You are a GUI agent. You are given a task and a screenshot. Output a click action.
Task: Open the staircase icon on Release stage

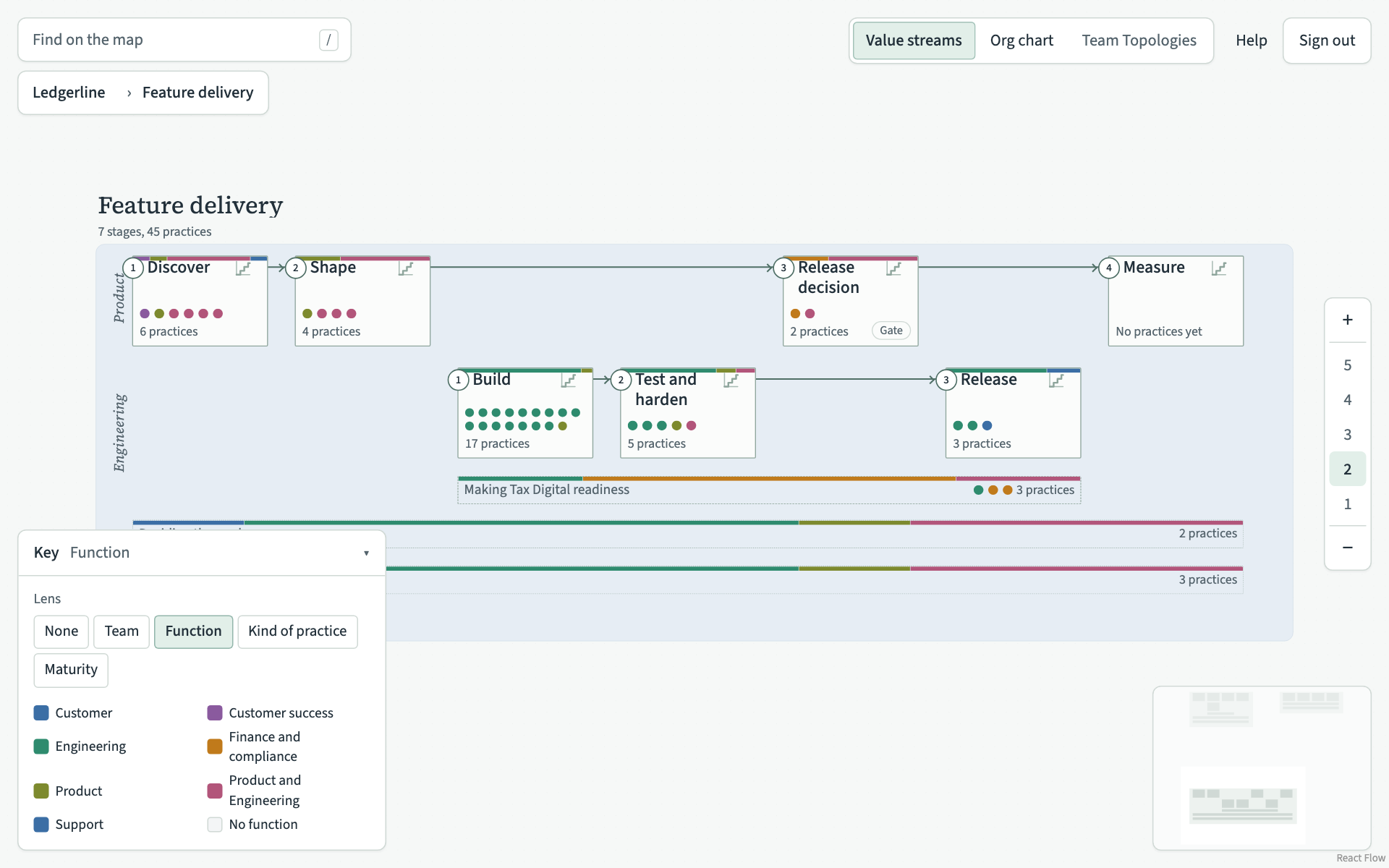pyautogui.click(x=1056, y=380)
